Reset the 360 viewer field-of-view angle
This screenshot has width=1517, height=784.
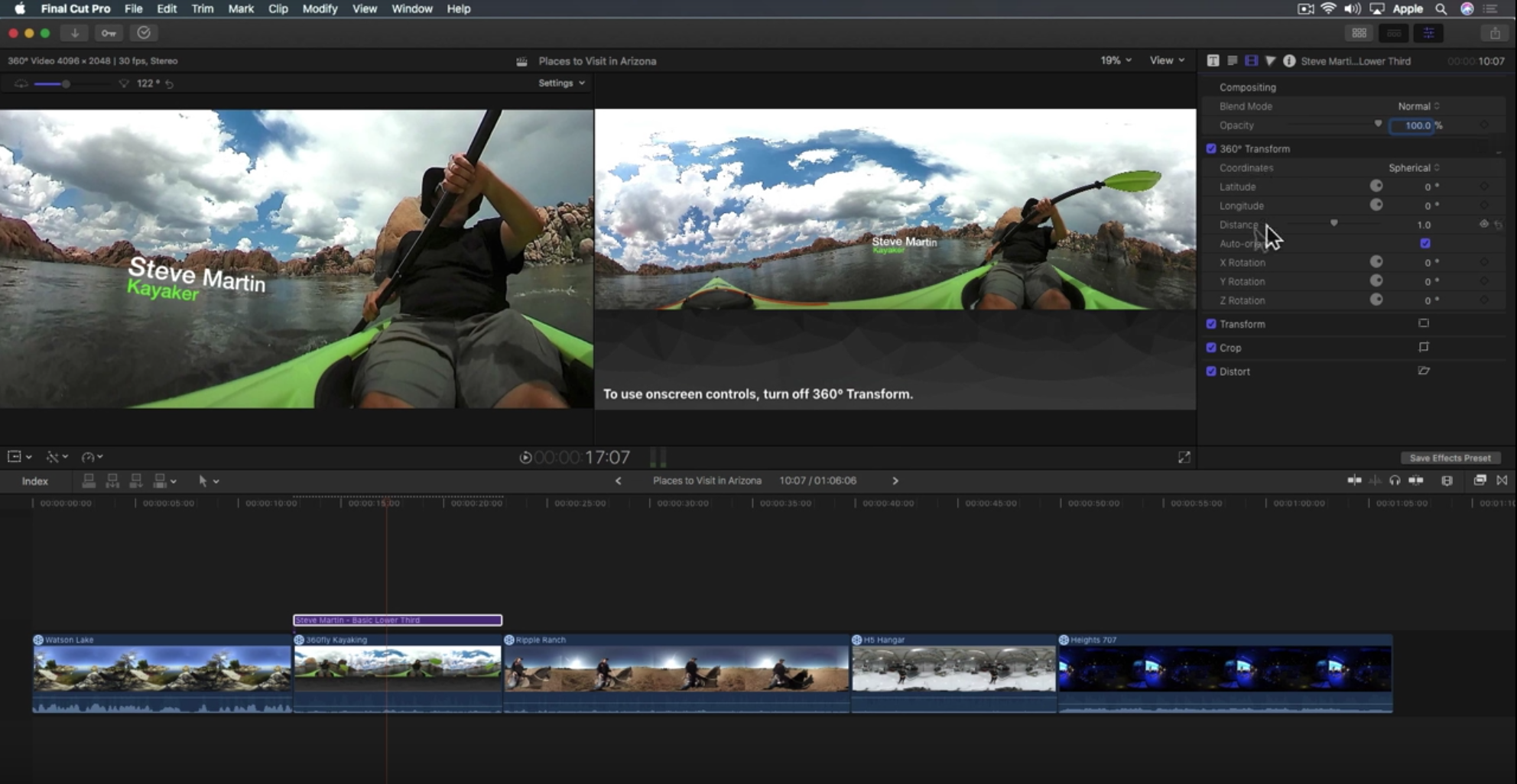(169, 84)
